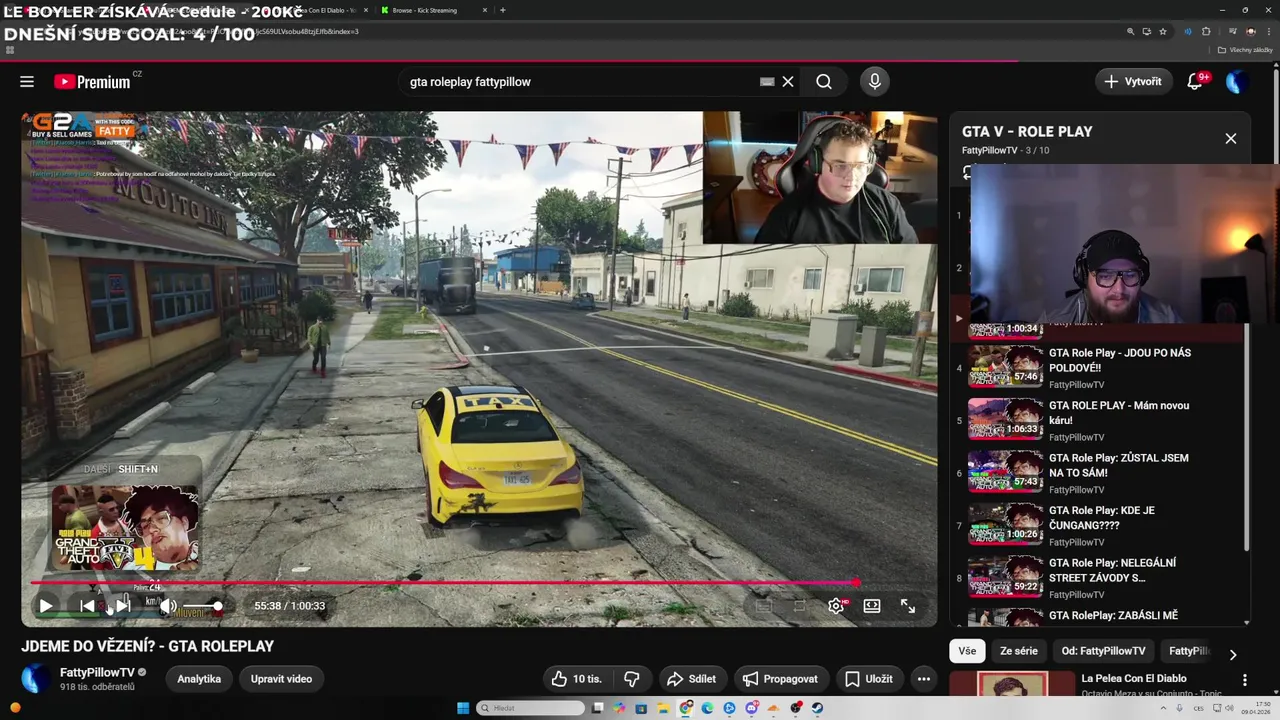1280x720 pixels.
Task: Bookmark this page with star icon
Action: (x=1162, y=31)
